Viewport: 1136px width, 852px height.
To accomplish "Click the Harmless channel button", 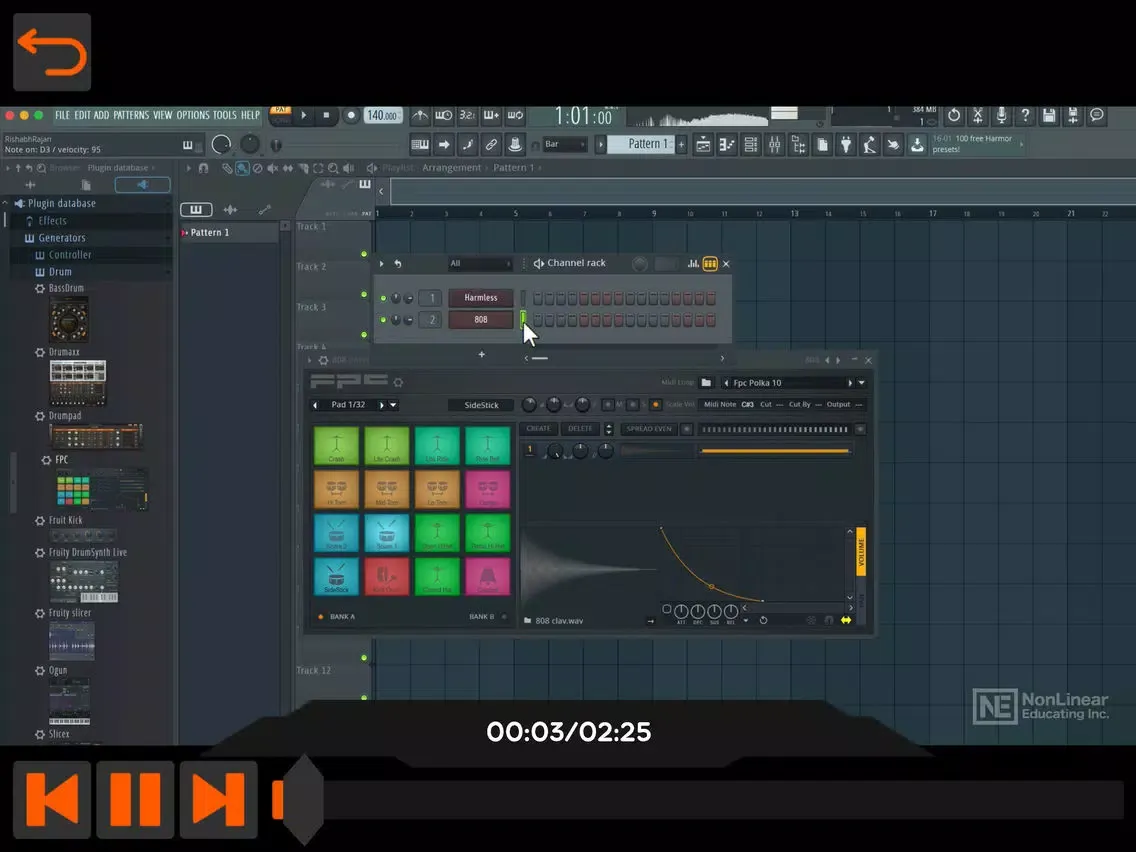I will click(x=480, y=298).
